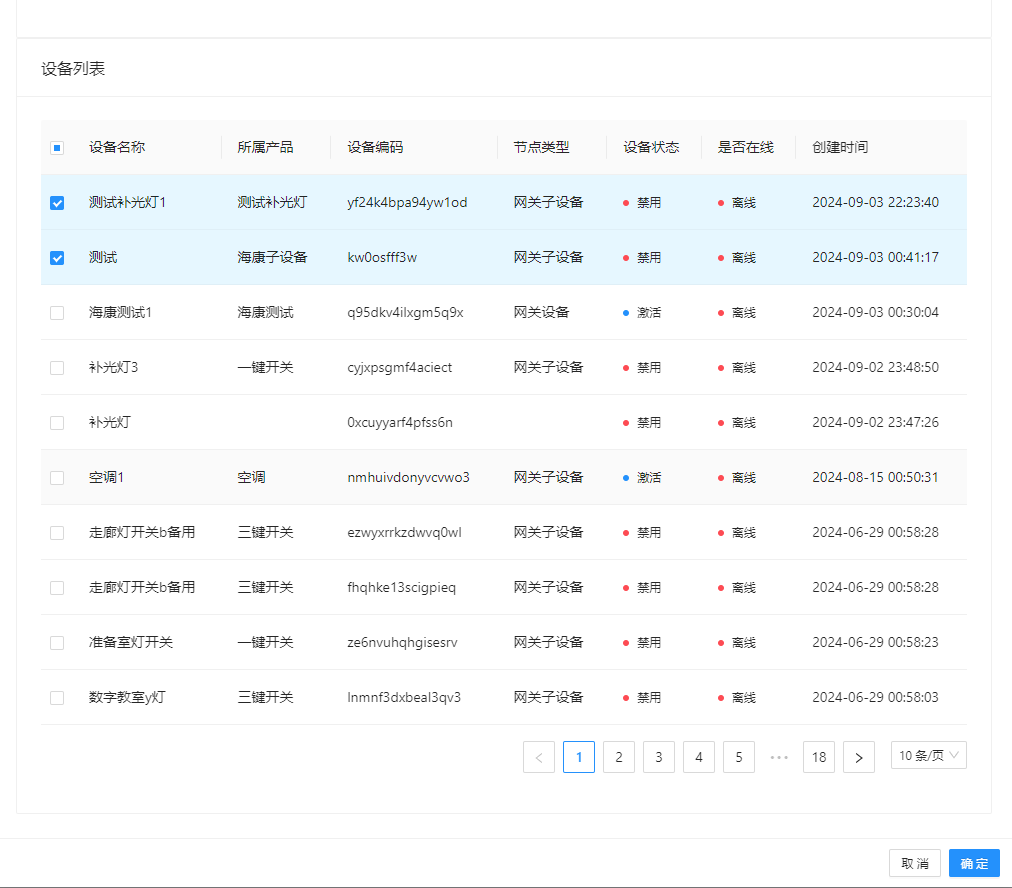Click the 准备室灯开关 device name
The height and width of the screenshot is (888, 1012).
[131, 642]
